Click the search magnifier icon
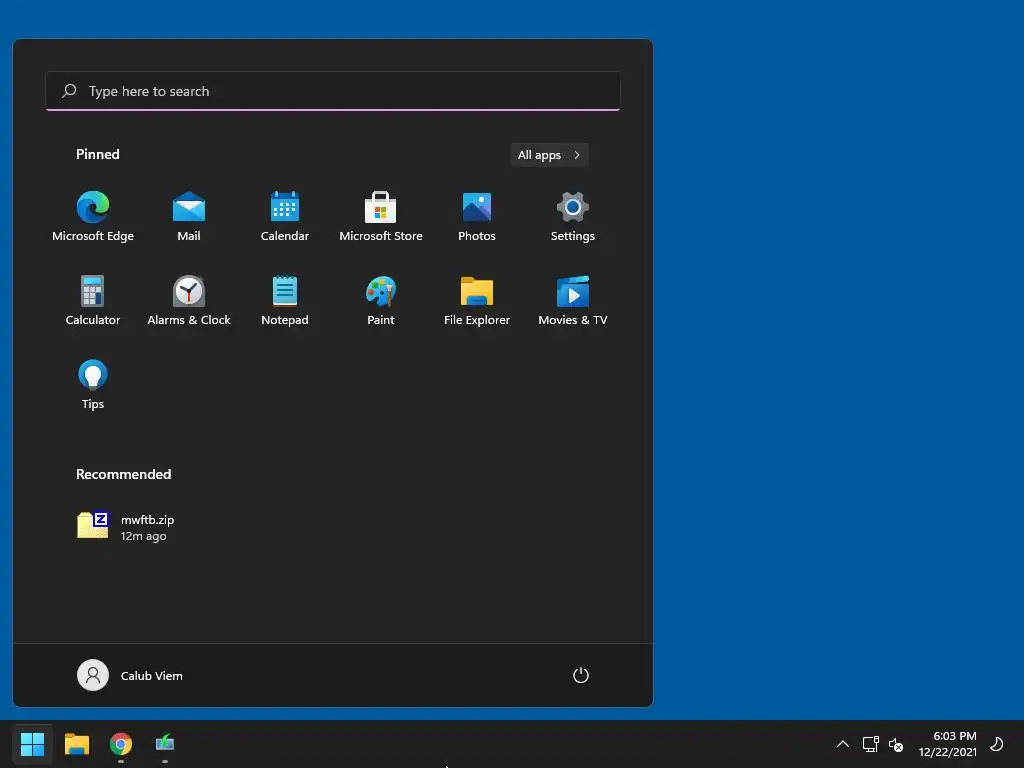The width and height of the screenshot is (1024, 768). (x=69, y=91)
